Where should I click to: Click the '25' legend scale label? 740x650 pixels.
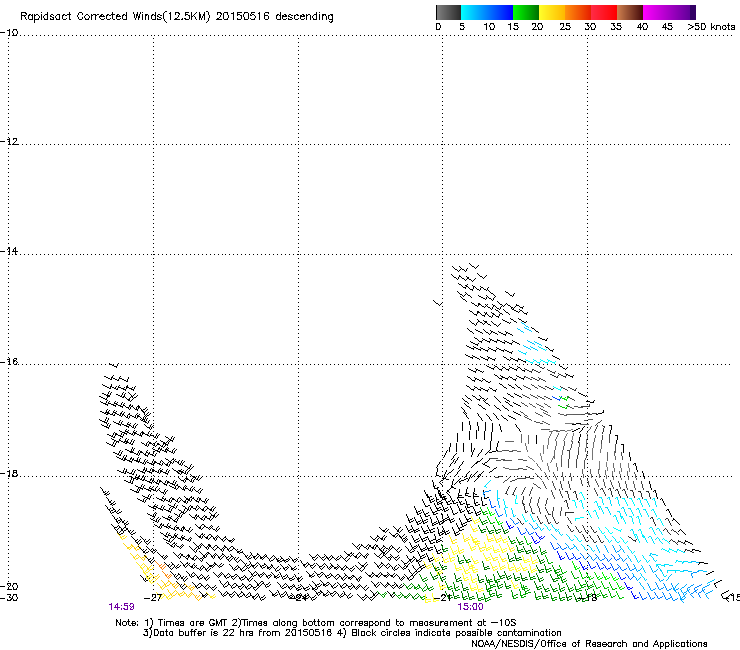coord(565,27)
